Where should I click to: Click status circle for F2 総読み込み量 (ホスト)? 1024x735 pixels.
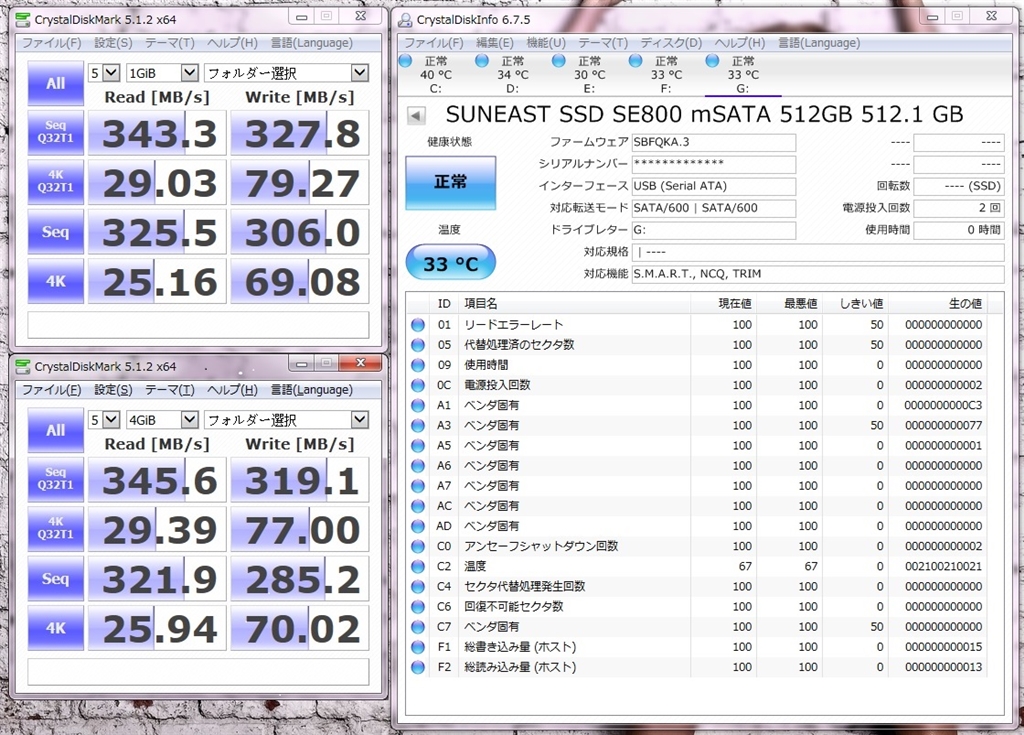click(x=418, y=668)
